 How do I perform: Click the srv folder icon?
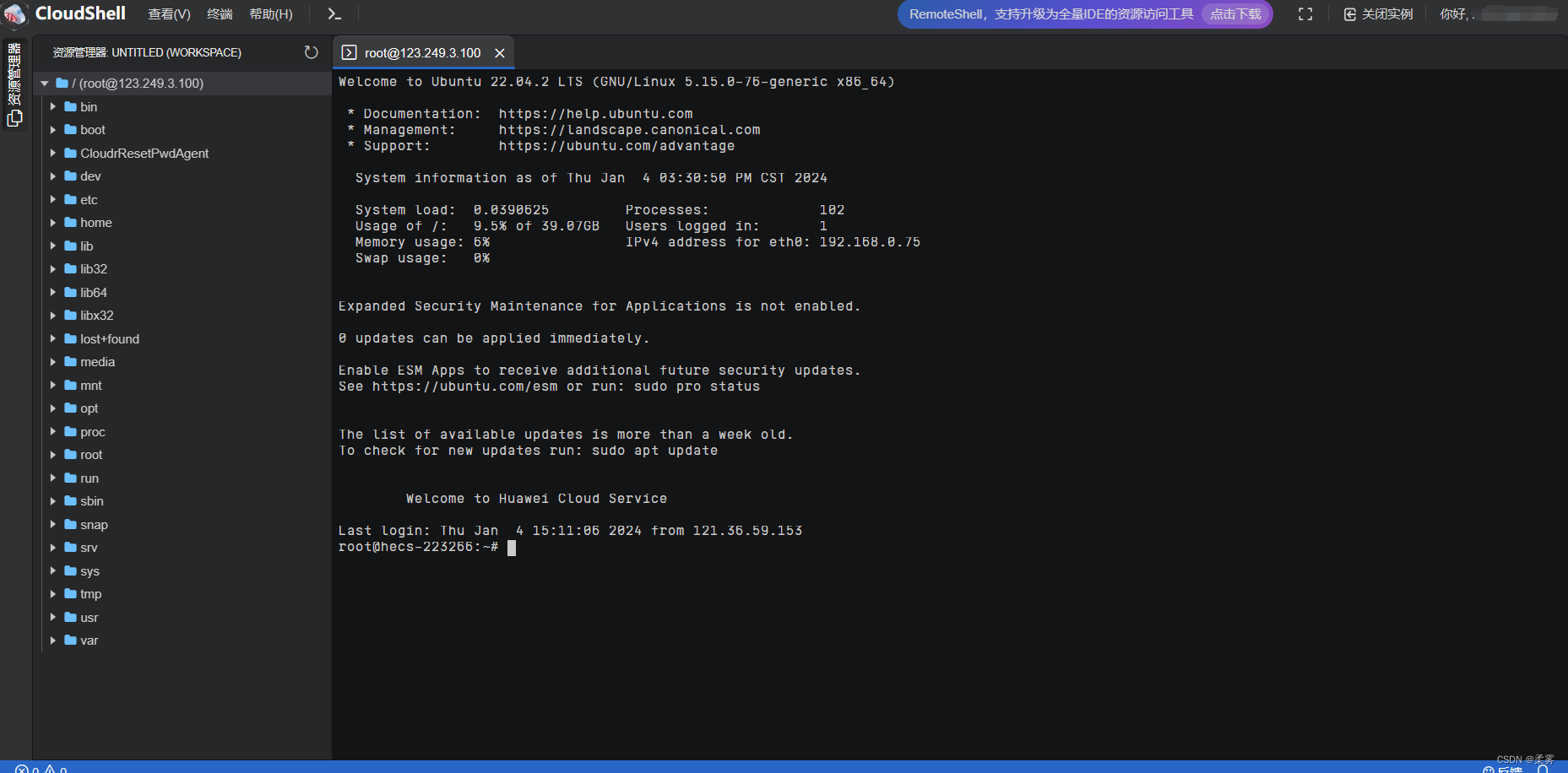[x=71, y=548]
